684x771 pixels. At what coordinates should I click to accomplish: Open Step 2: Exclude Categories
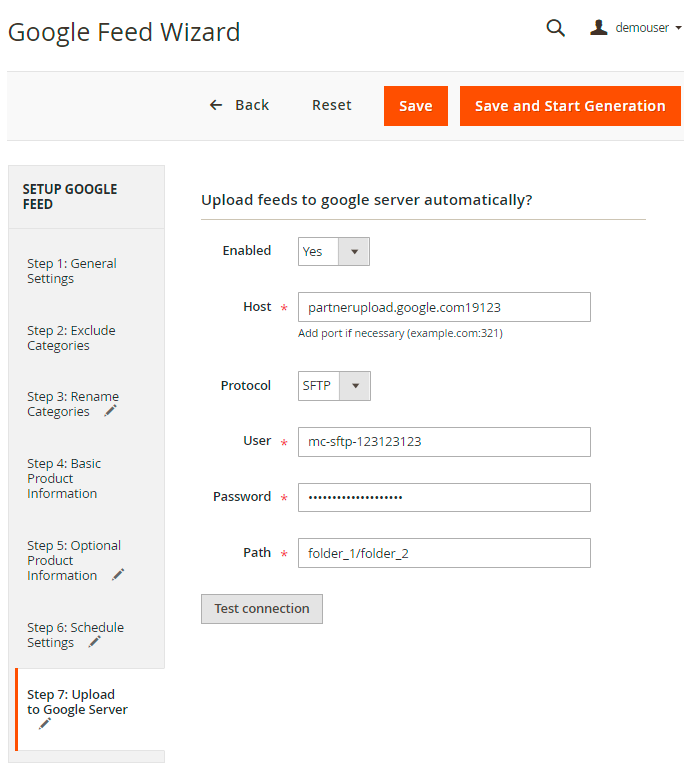pos(71,338)
